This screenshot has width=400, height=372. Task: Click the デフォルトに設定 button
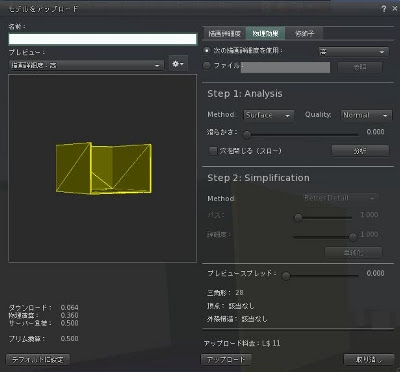click(x=38, y=359)
